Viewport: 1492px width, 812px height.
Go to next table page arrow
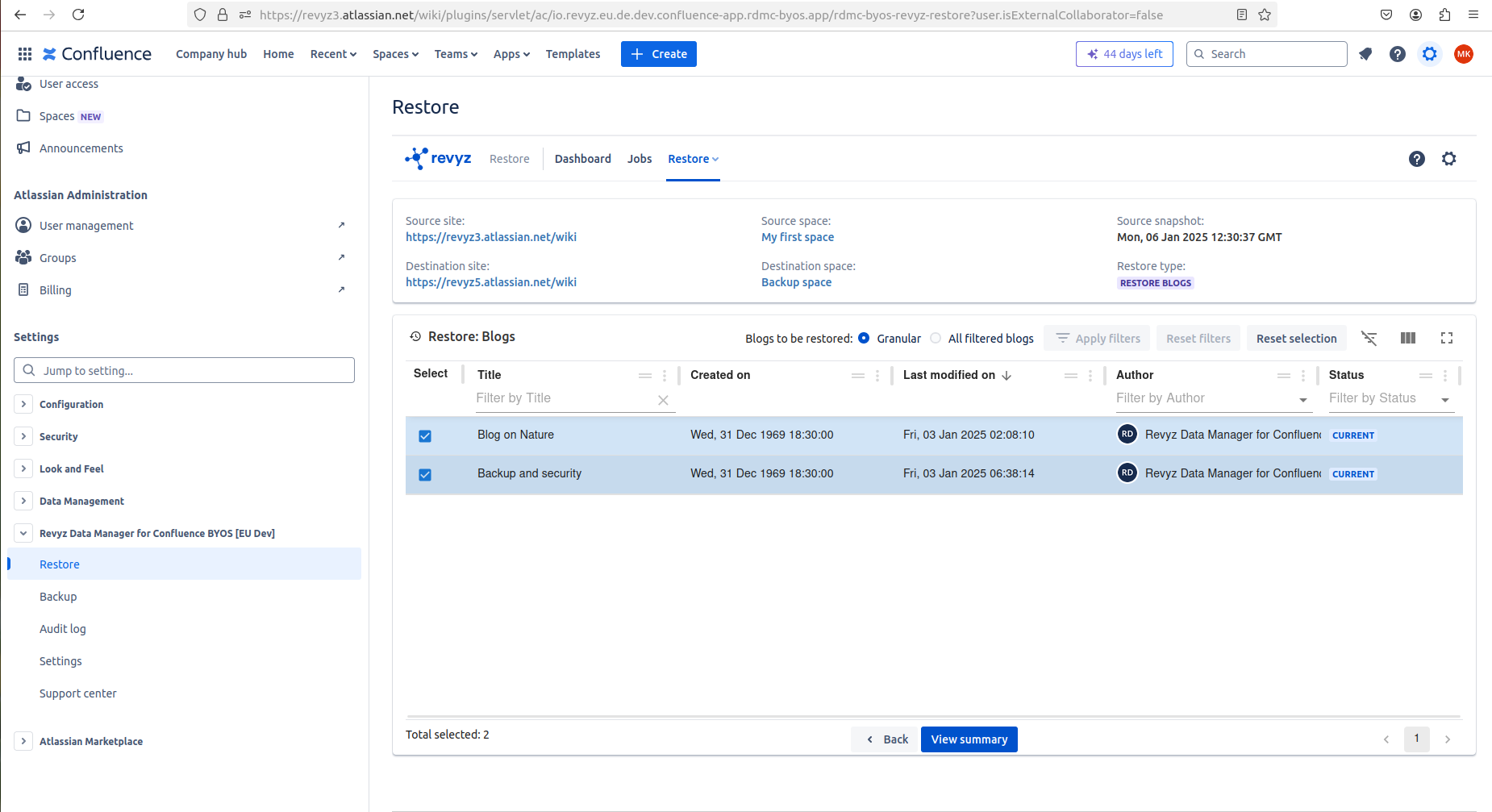click(x=1448, y=739)
